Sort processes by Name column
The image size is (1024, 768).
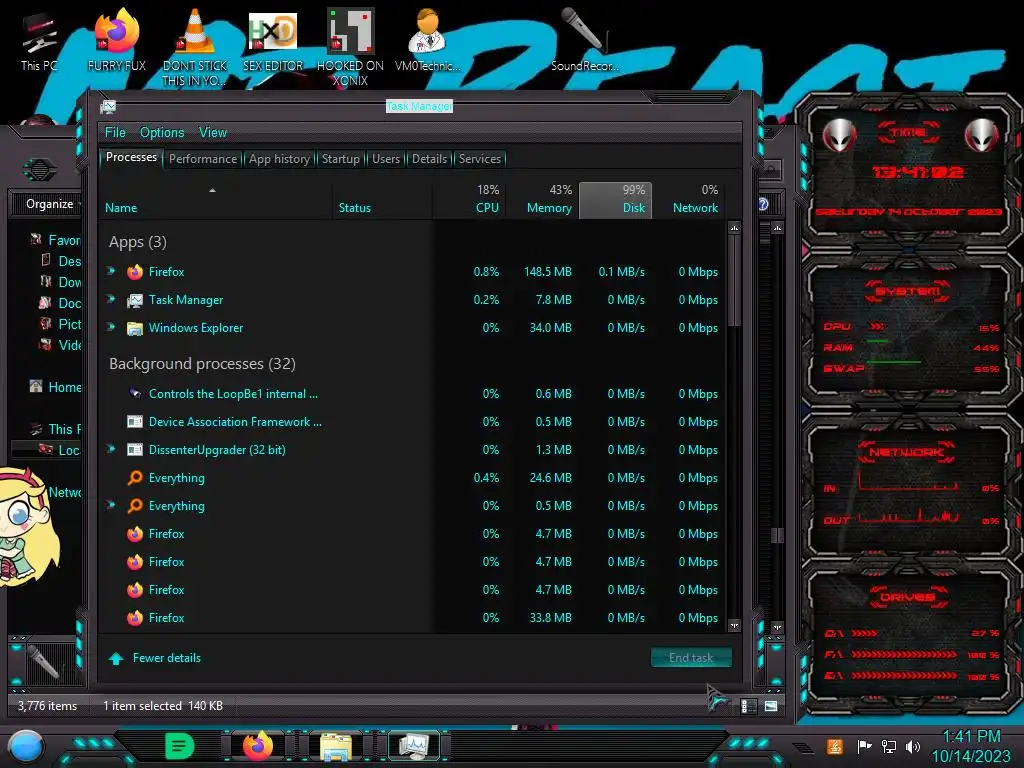point(215,200)
